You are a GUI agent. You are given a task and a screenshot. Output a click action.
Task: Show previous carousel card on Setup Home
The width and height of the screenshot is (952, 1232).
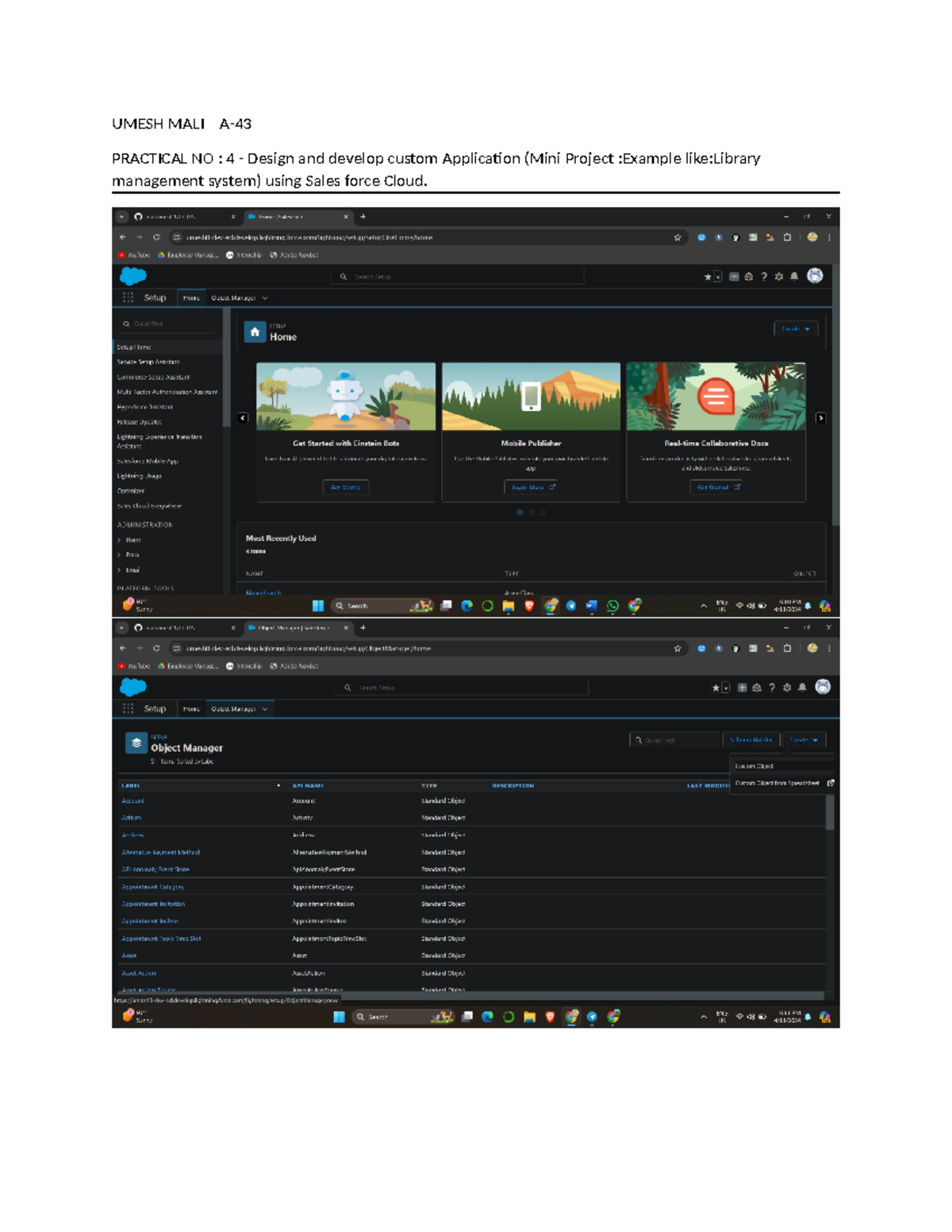pos(243,418)
